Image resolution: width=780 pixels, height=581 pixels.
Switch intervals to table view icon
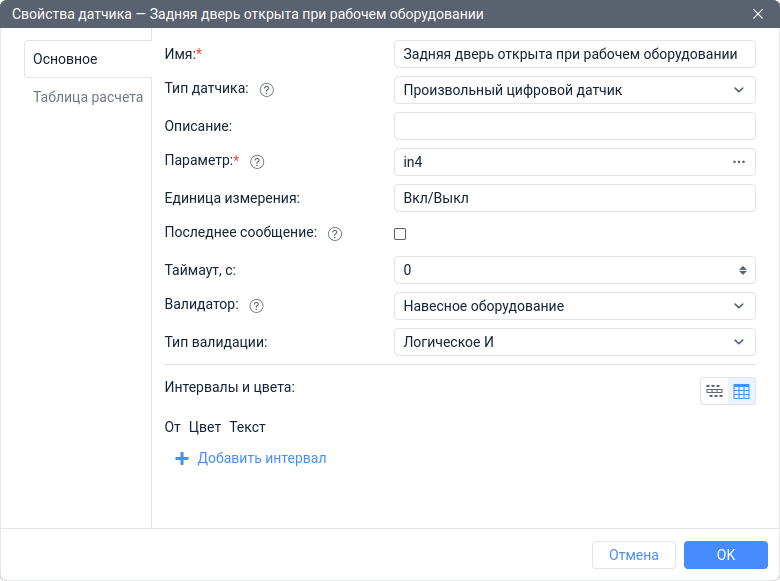[x=741, y=391]
